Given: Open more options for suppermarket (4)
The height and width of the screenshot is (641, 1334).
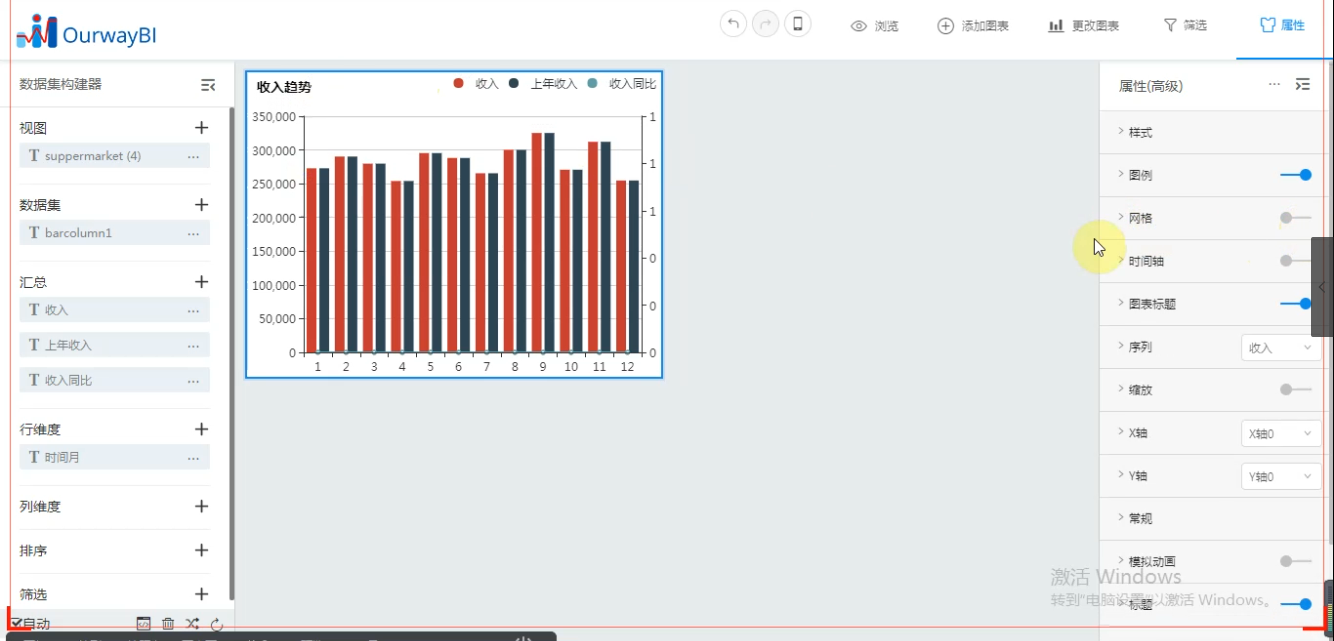Looking at the screenshot, I should [193, 156].
